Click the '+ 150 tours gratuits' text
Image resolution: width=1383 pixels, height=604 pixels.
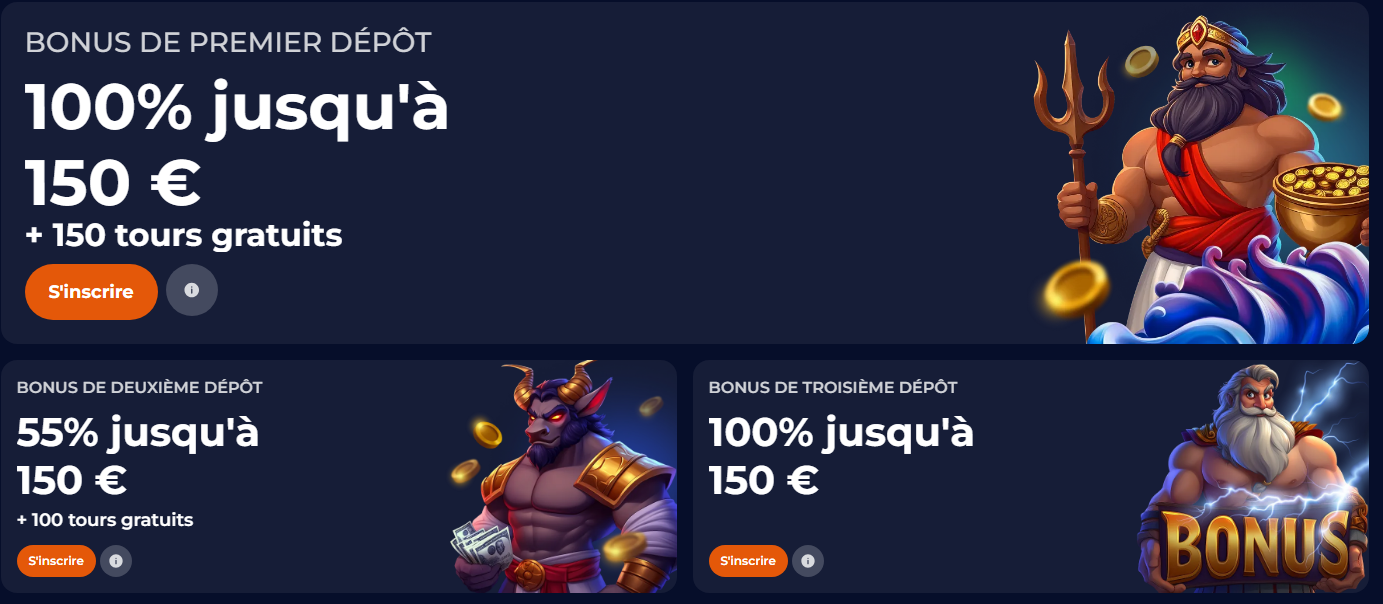[184, 235]
